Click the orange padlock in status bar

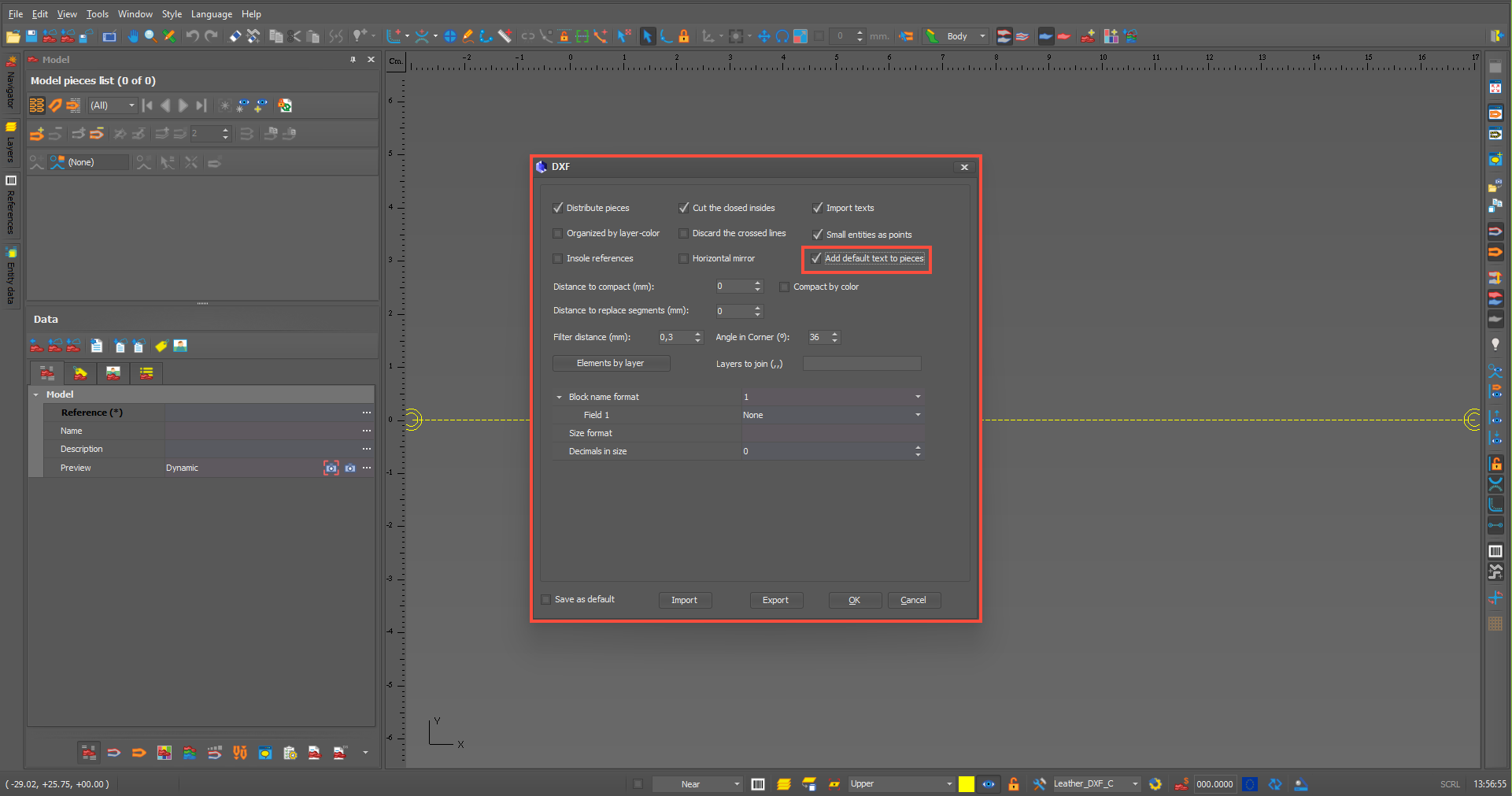pos(1014,784)
